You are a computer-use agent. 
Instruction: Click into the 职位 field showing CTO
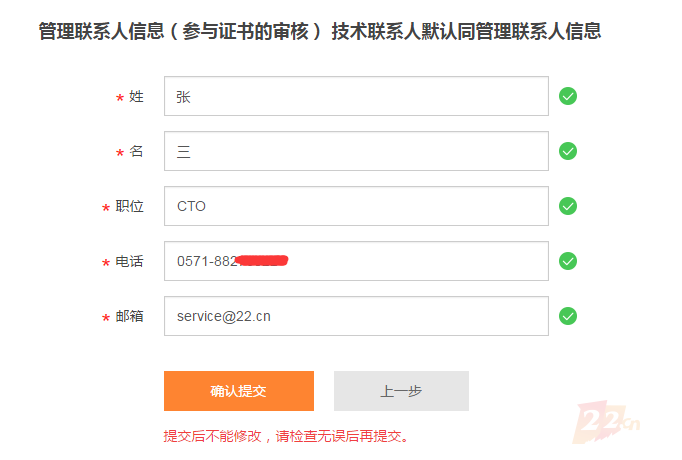(x=356, y=206)
